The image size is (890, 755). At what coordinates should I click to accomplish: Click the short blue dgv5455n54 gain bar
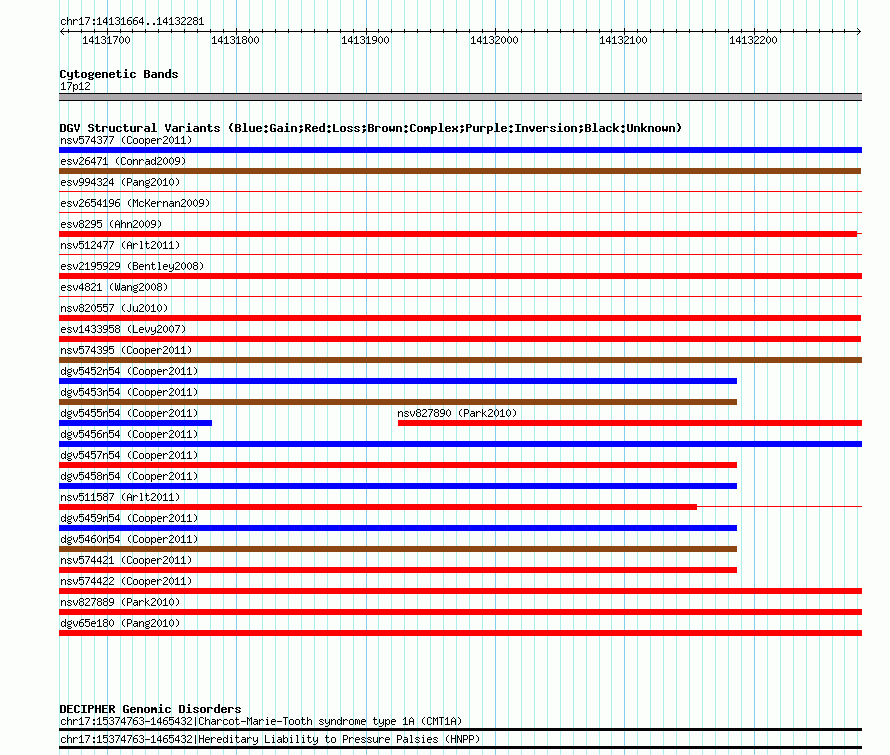(136, 423)
